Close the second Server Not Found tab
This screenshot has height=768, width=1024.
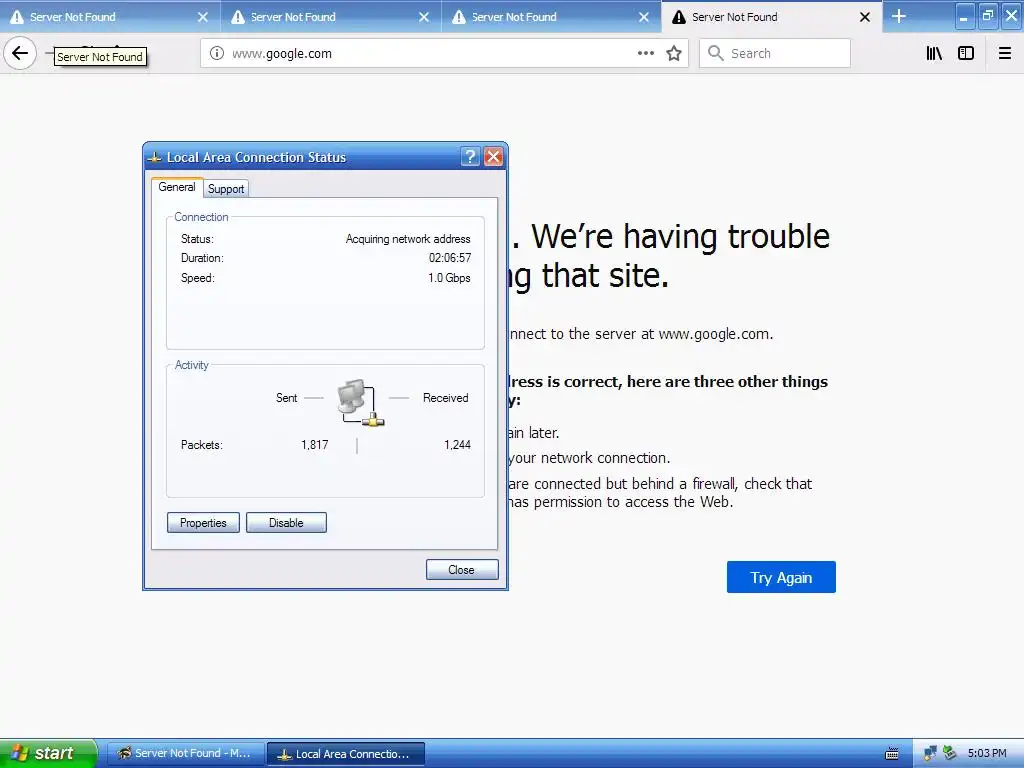(x=424, y=17)
